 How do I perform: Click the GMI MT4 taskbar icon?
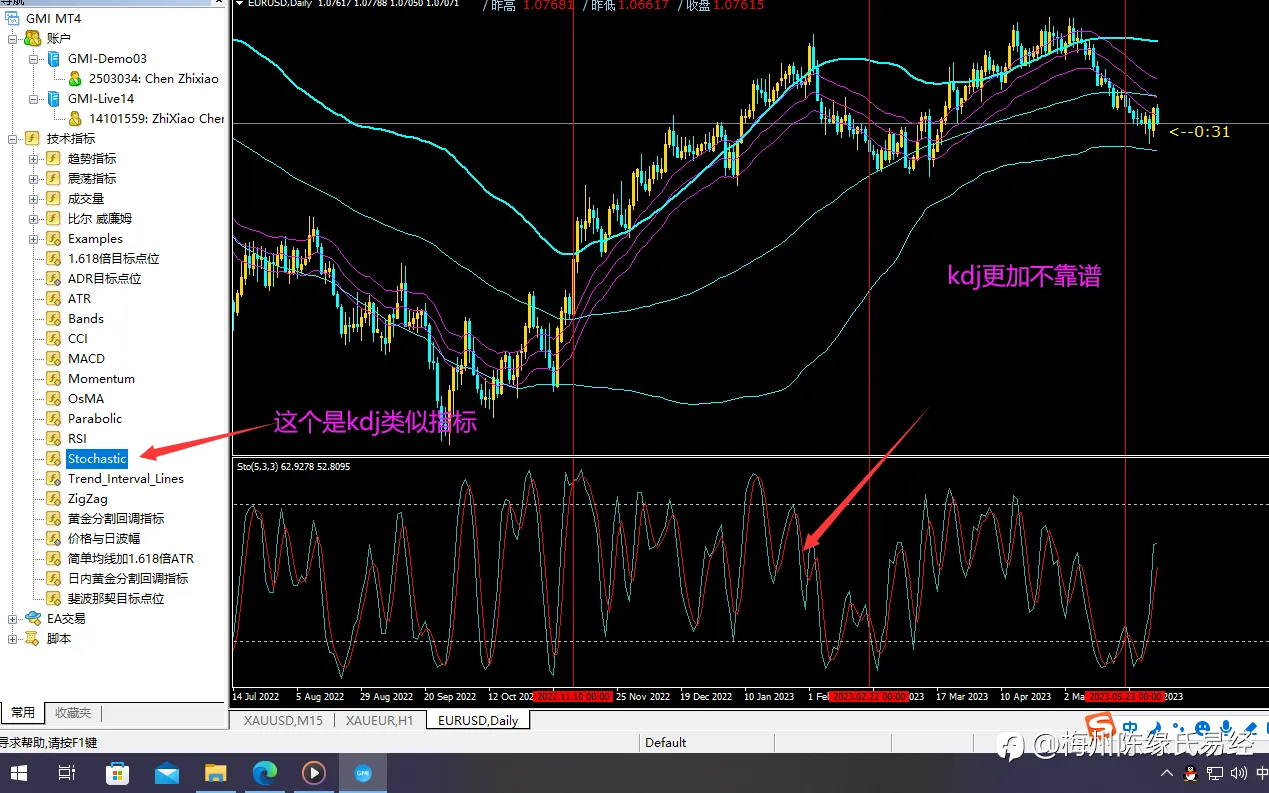tap(363, 773)
